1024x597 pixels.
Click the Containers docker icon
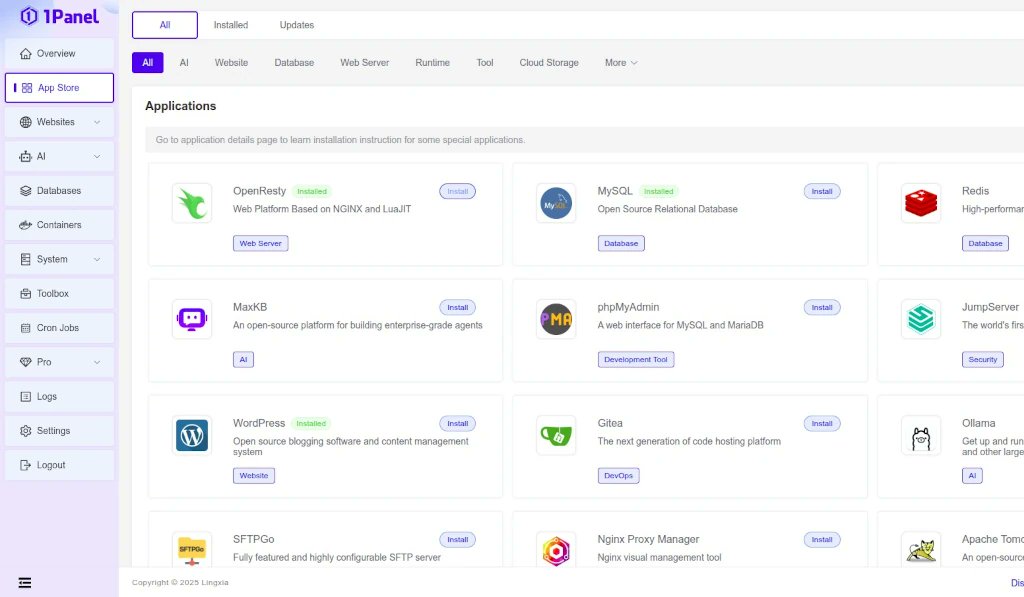[x=25, y=225]
